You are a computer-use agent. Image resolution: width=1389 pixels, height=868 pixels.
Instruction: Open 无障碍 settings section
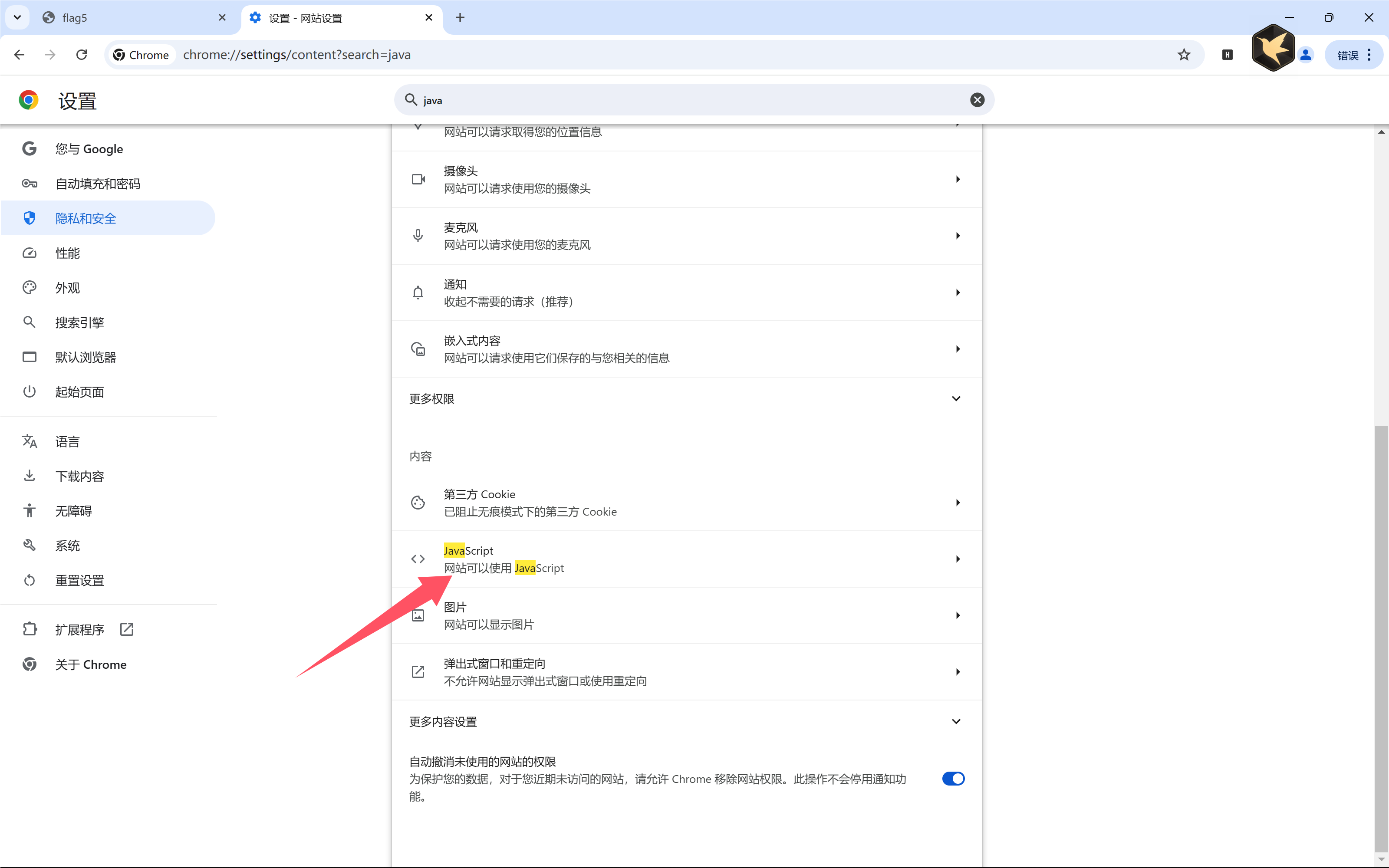108,511
